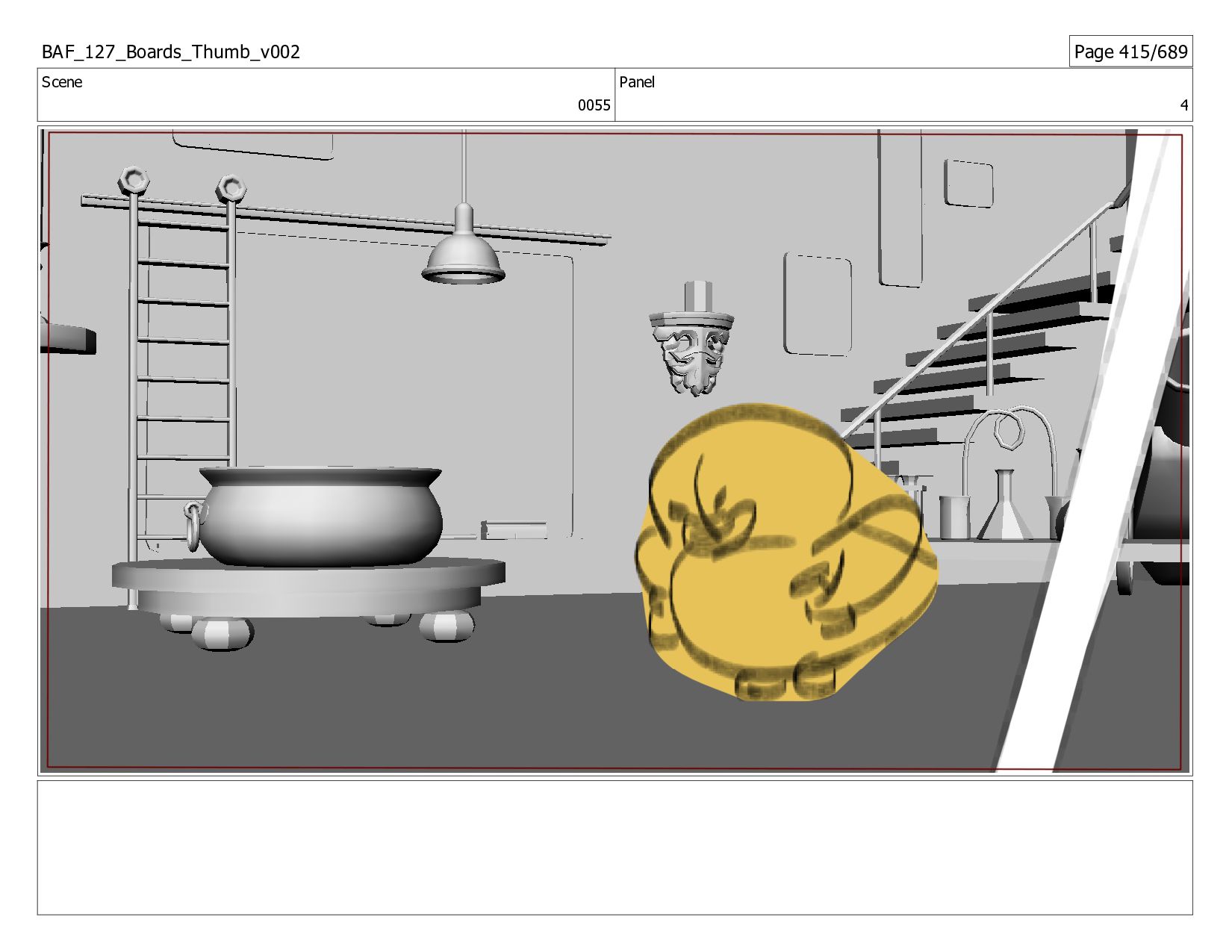Click the Page 415/689 indicator box
Image resolution: width=1232 pixels, height=952 pixels.
pyautogui.click(x=1130, y=52)
